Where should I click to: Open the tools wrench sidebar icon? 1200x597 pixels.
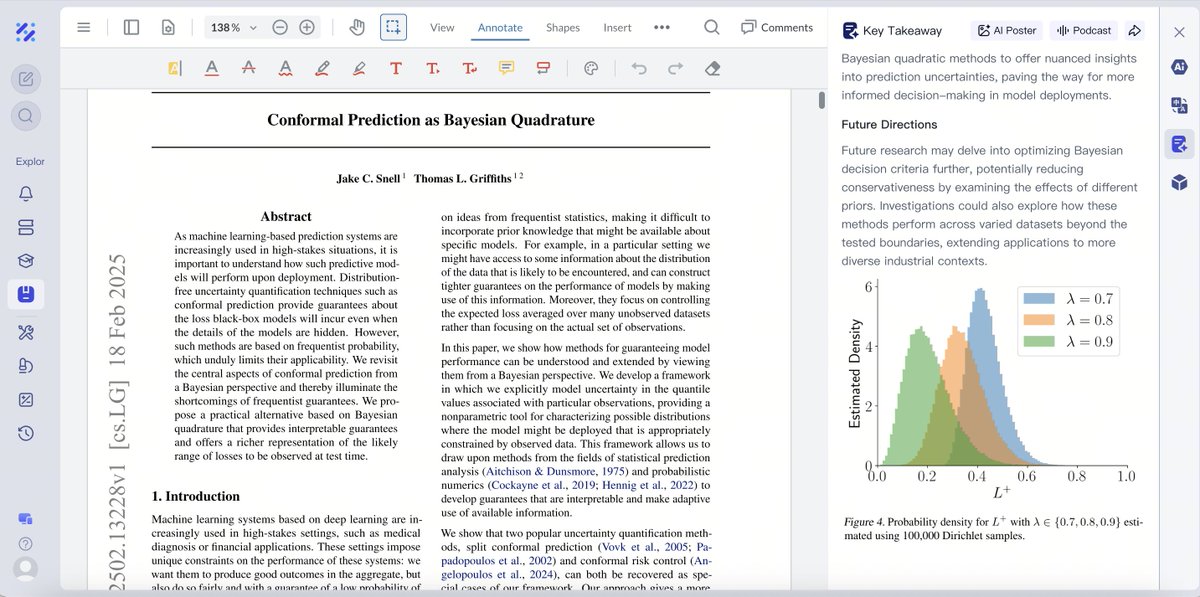point(26,332)
